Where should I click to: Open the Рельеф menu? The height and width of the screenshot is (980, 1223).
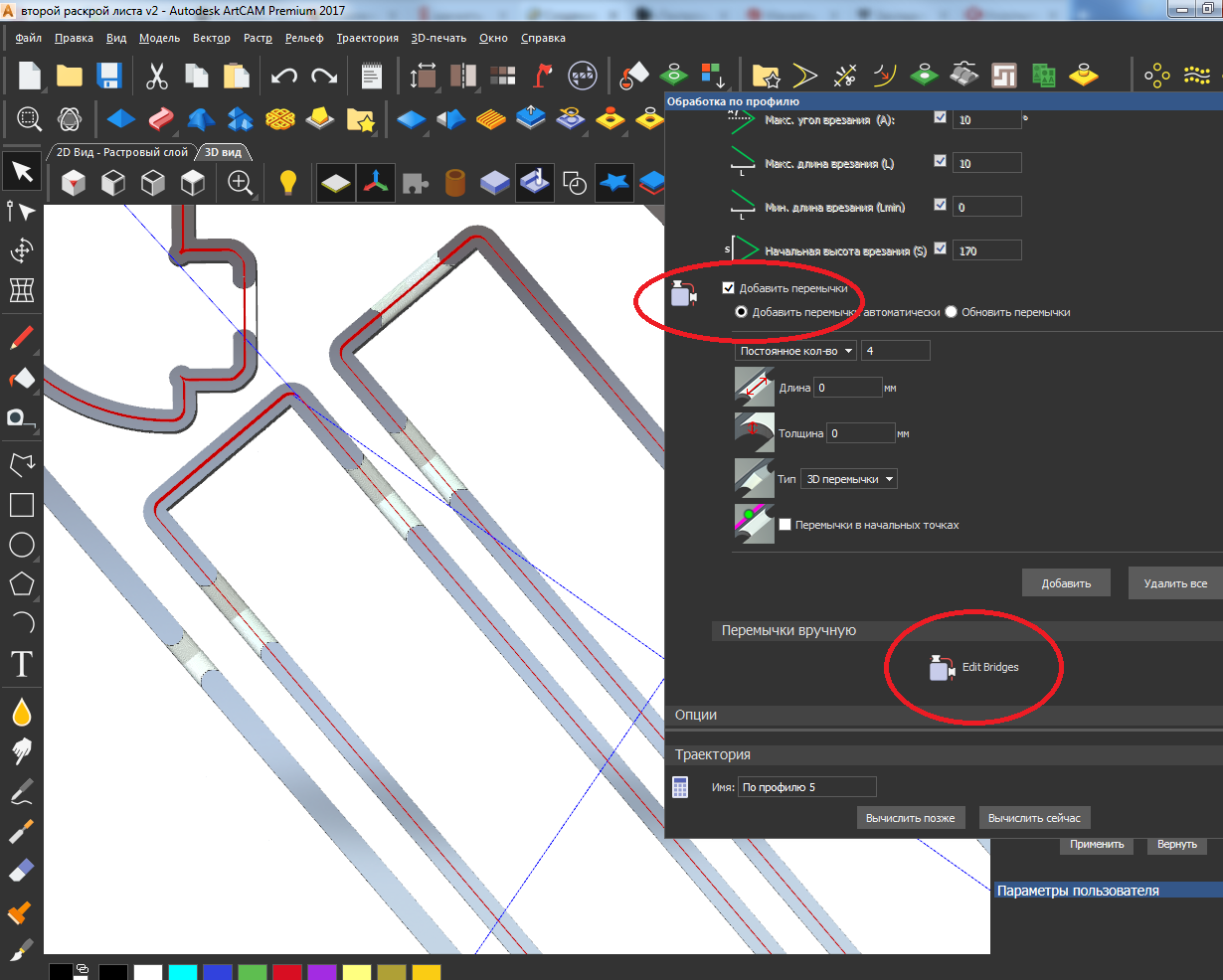tap(304, 38)
